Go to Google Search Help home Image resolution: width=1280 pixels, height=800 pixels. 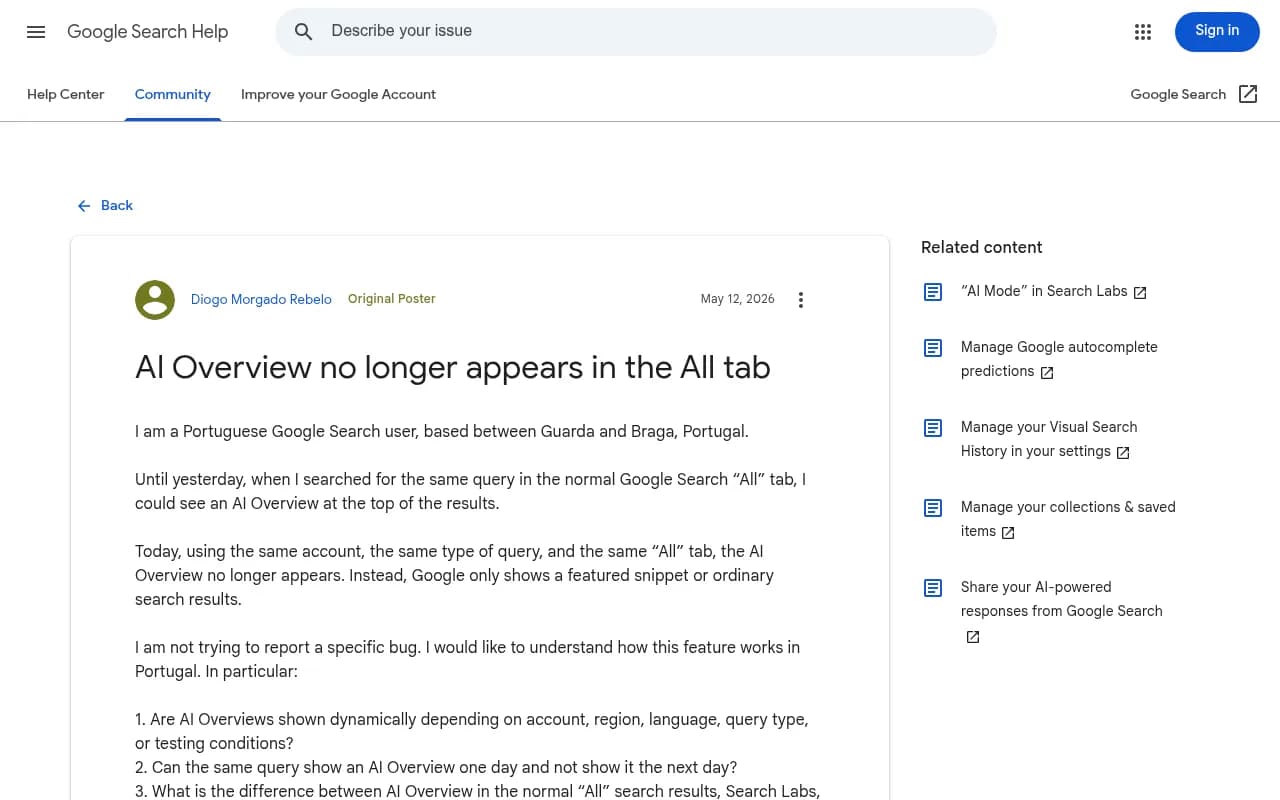(x=148, y=32)
